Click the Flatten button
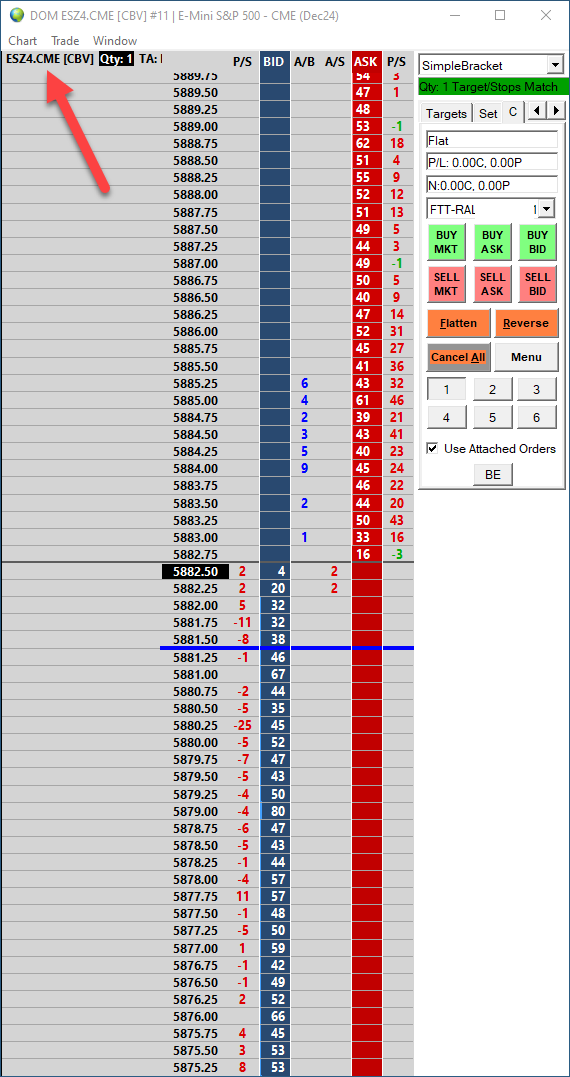Screen dimensions: 570x1077 coord(457,323)
